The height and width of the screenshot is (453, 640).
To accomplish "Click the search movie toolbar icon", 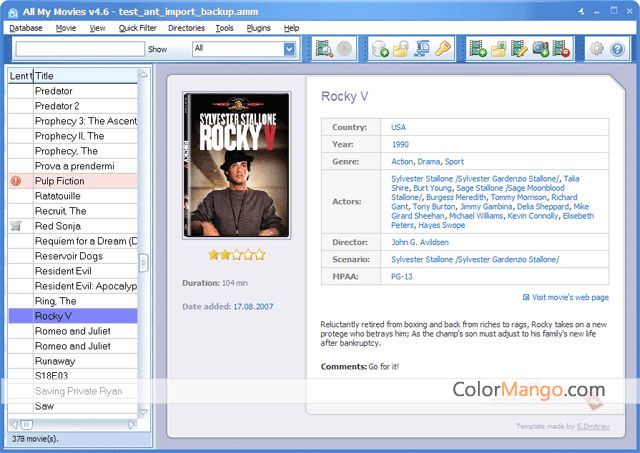I will pyautogui.click(x=323, y=48).
